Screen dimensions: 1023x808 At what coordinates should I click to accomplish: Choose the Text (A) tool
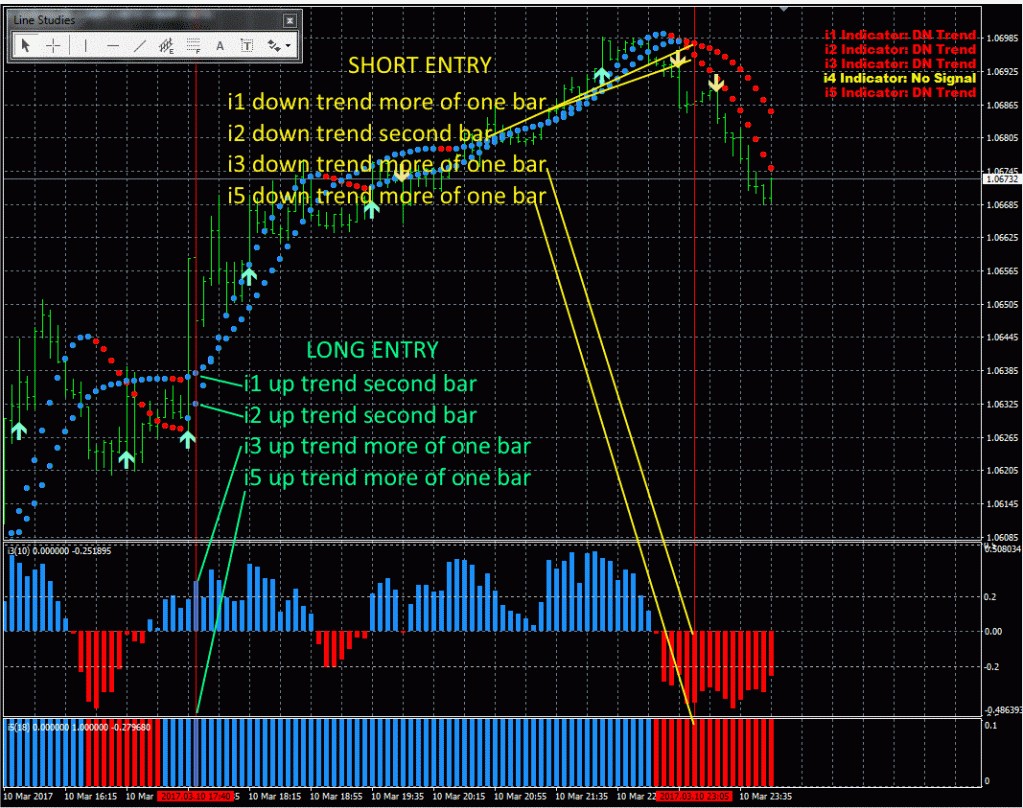coord(220,45)
